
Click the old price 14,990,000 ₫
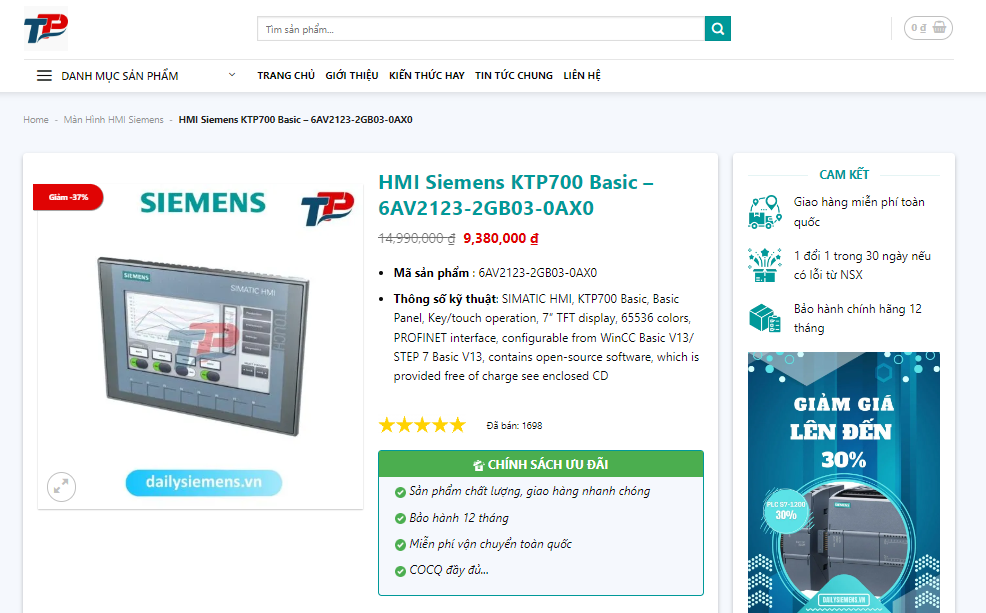416,238
